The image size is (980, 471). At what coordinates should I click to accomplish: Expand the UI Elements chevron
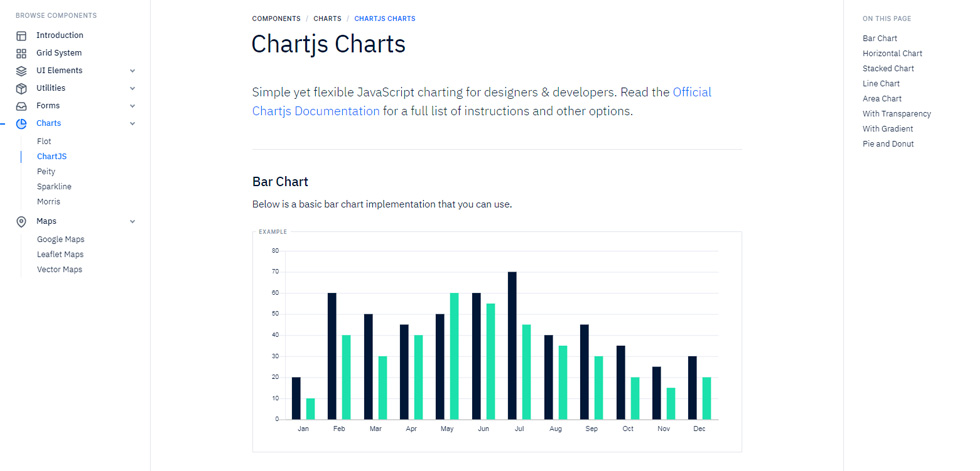132,71
